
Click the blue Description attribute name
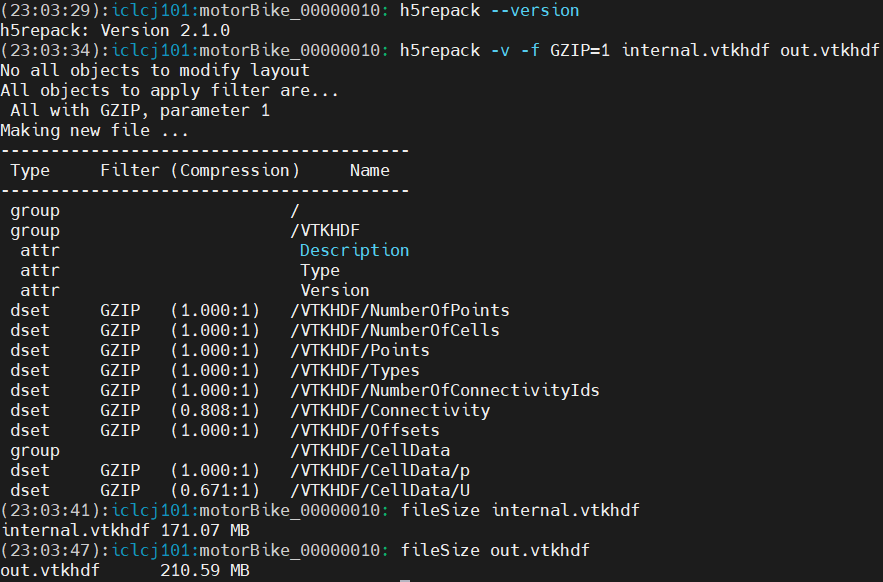pos(354,250)
